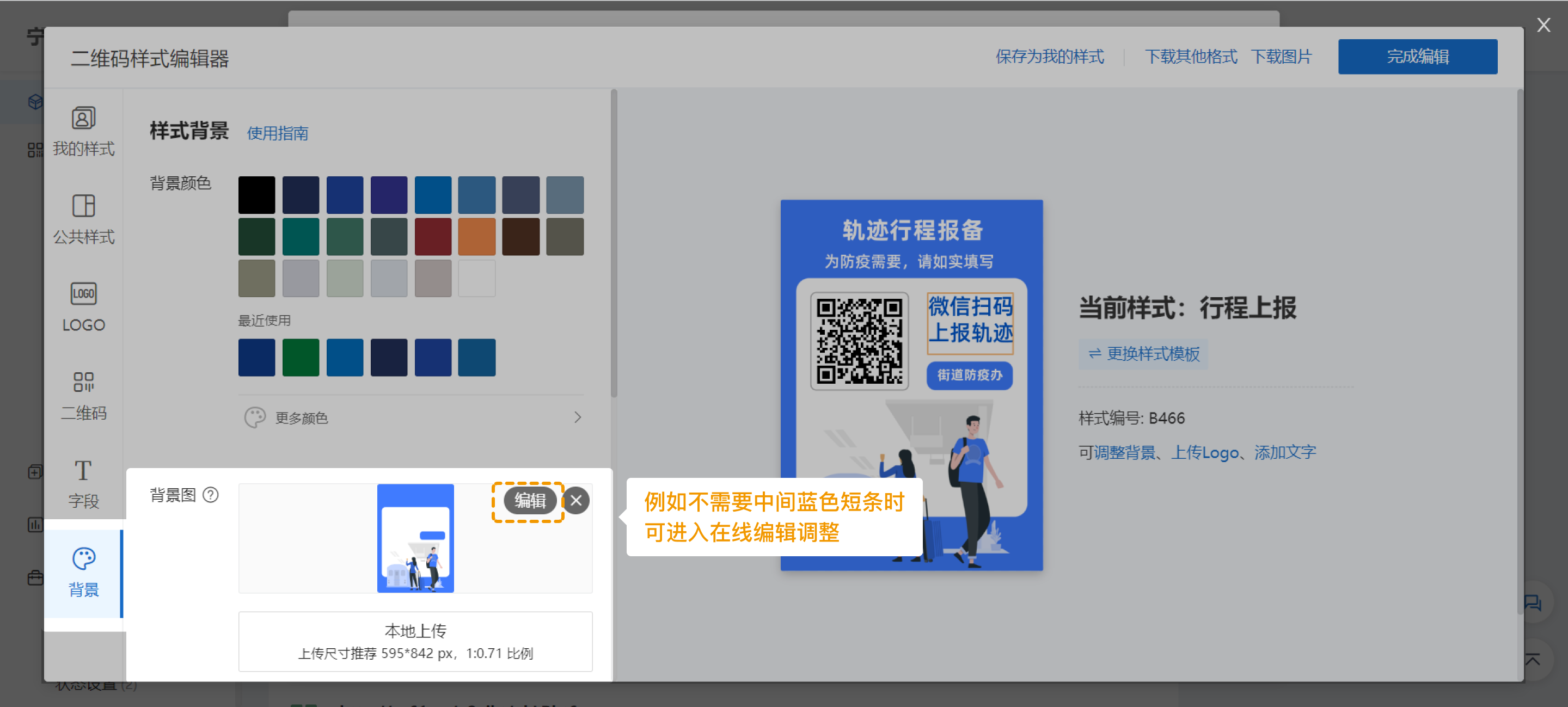Open the 字段 text sidebar tab
Viewport: 1568px width, 707px height.
coord(83,484)
